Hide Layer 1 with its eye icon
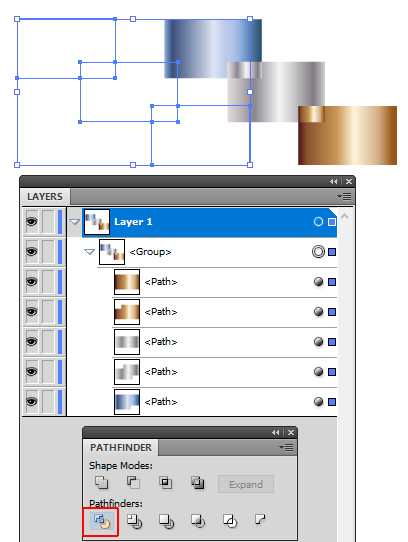This screenshot has height=542, width=408. pos(31,222)
